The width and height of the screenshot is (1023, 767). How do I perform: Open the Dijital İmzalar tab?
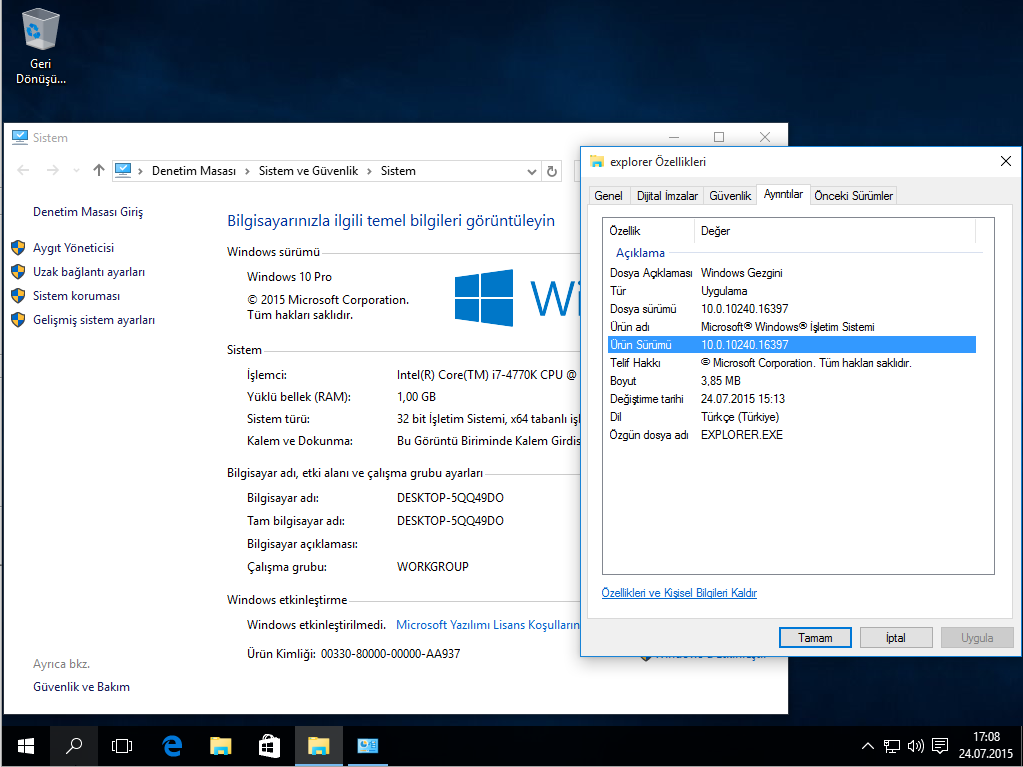click(x=667, y=196)
